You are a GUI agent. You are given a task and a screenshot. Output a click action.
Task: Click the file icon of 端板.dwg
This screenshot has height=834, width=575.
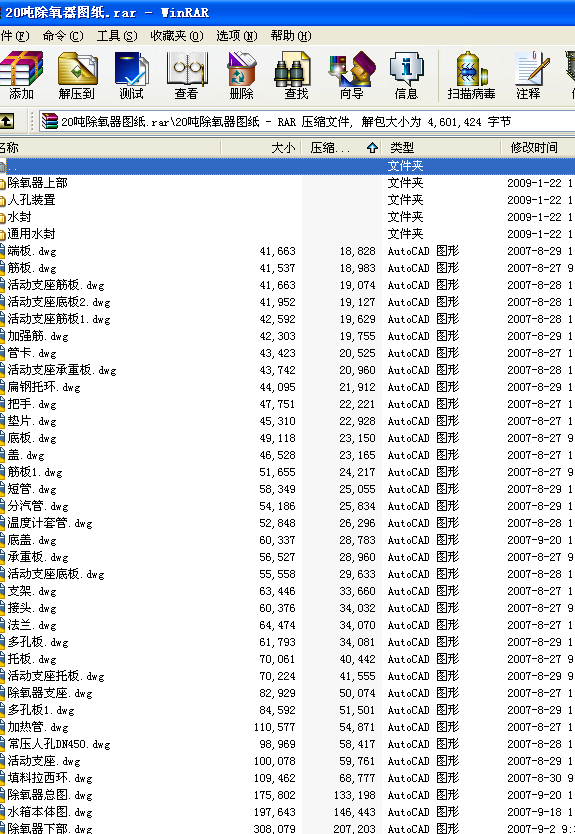3,251
